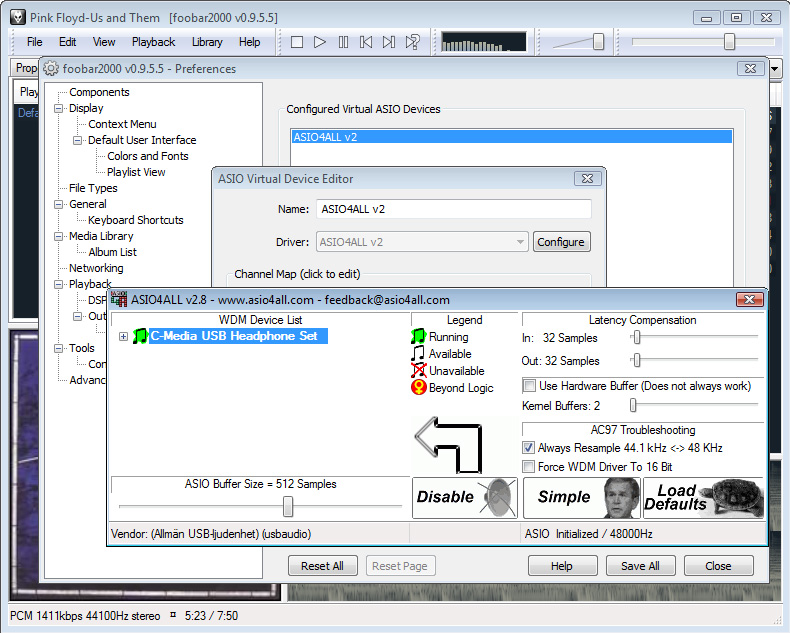
Task: Open the Playback menu
Action: click(x=153, y=42)
